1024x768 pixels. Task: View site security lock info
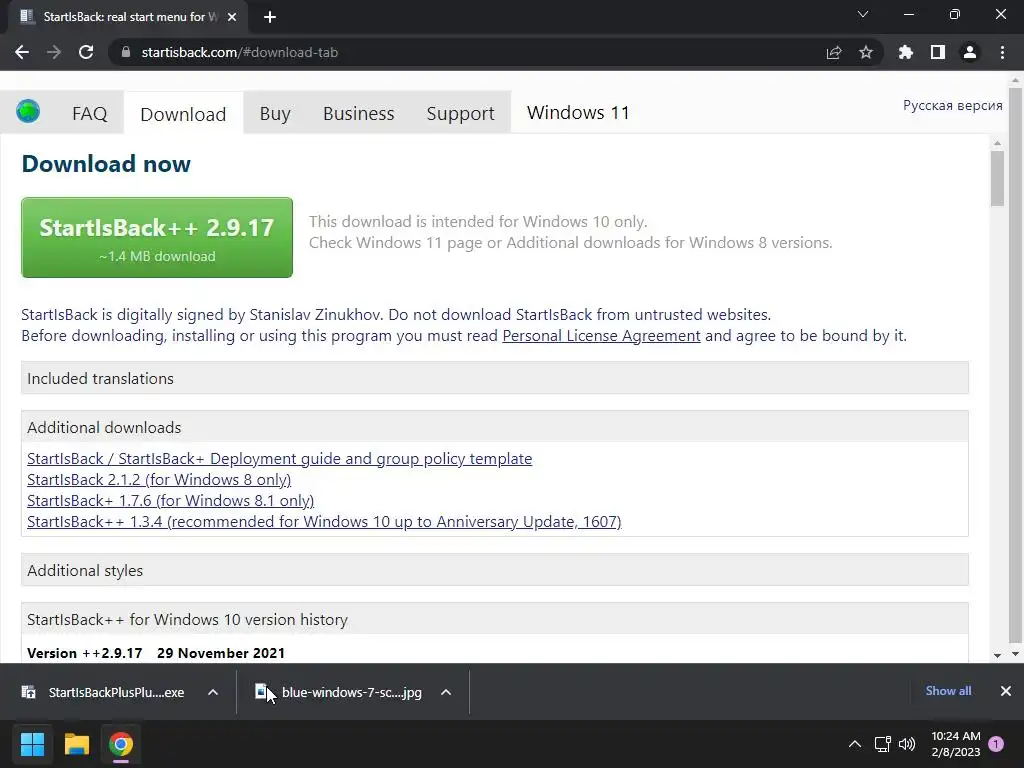[126, 52]
